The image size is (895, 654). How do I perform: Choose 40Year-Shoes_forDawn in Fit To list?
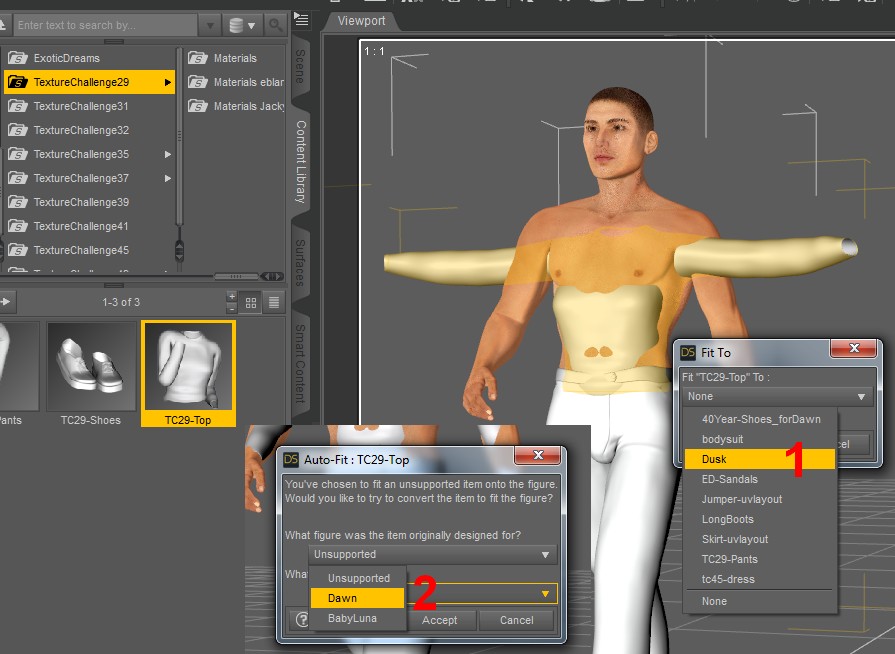pyautogui.click(x=760, y=419)
